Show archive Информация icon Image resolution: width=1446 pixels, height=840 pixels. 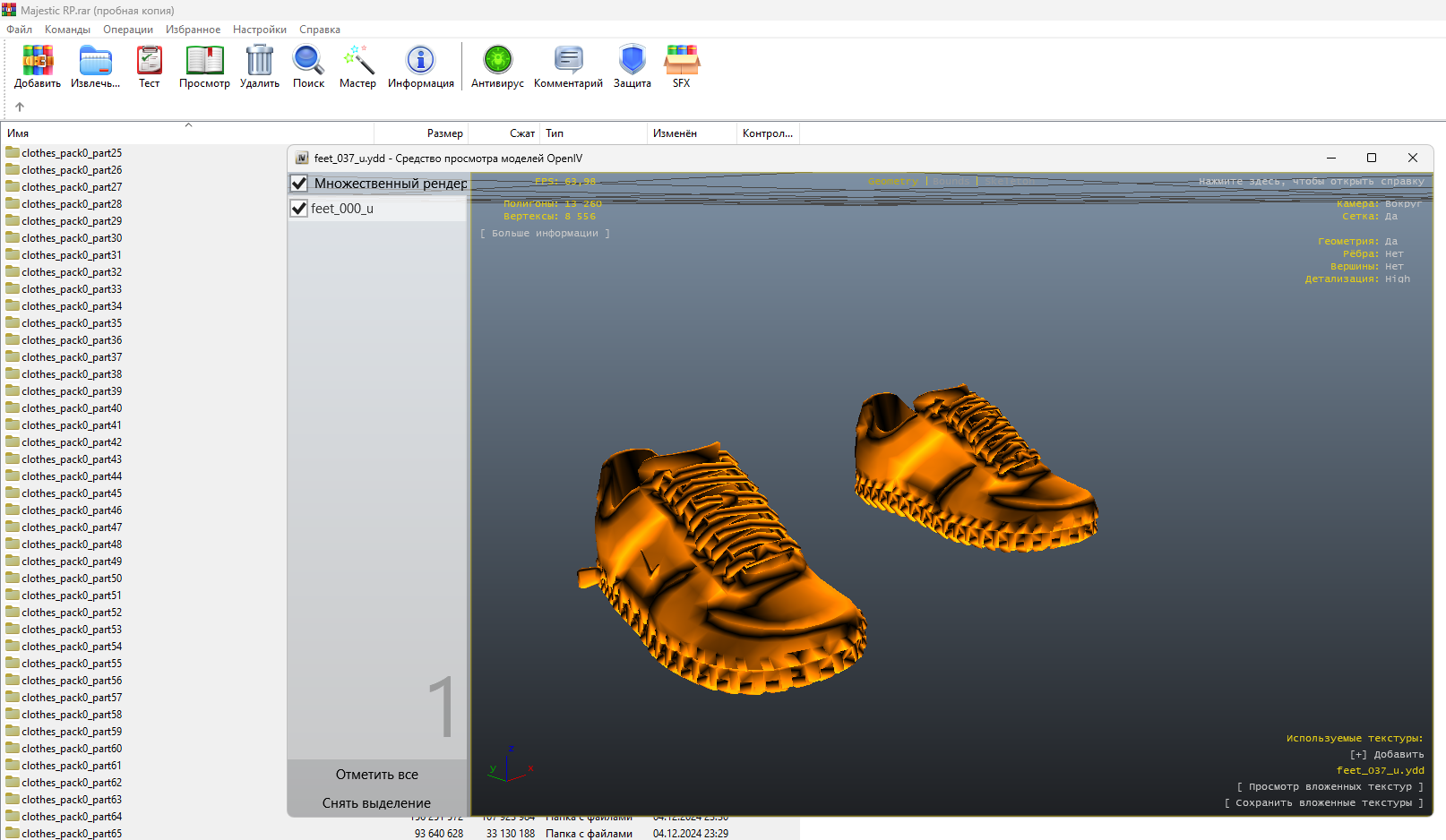pos(420,60)
